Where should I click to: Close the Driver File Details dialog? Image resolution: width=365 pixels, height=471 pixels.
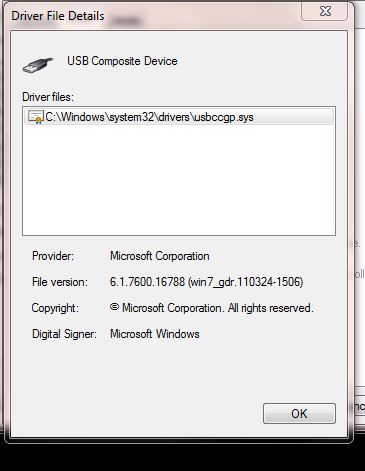pyautogui.click(x=325, y=11)
